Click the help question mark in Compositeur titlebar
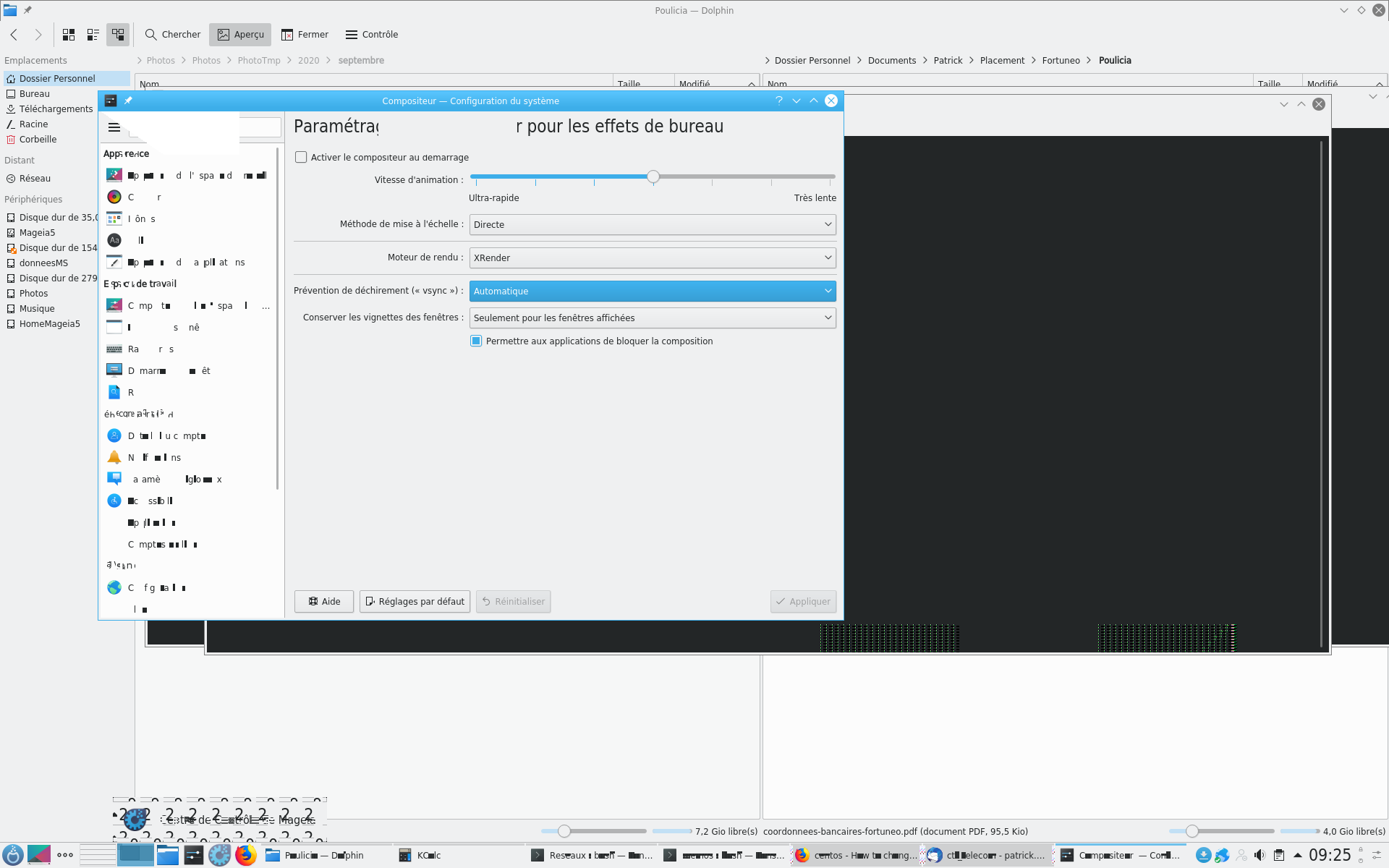 [779, 101]
